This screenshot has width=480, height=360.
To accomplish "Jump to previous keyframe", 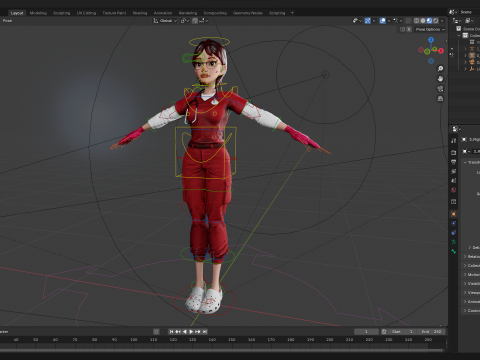I will coord(178,332).
